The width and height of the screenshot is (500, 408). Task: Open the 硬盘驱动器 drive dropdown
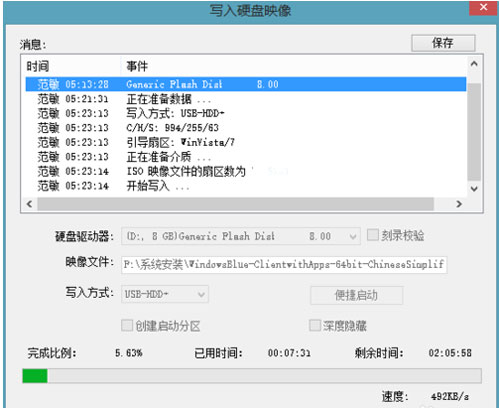(x=241, y=236)
